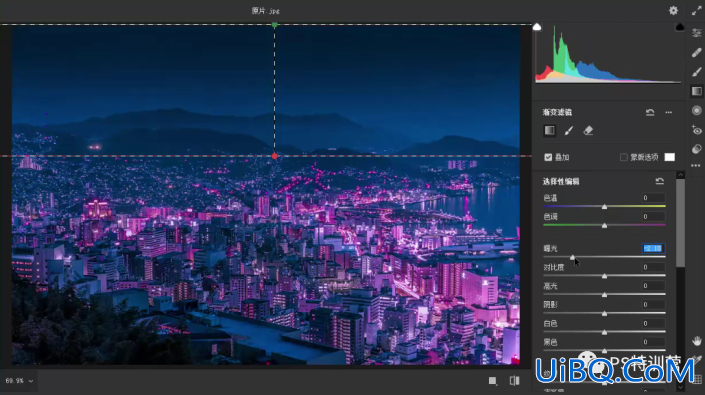Viewport: 705px width, 395px height.
Task: Click the panel scrollbar up arrow
Action: point(680,175)
